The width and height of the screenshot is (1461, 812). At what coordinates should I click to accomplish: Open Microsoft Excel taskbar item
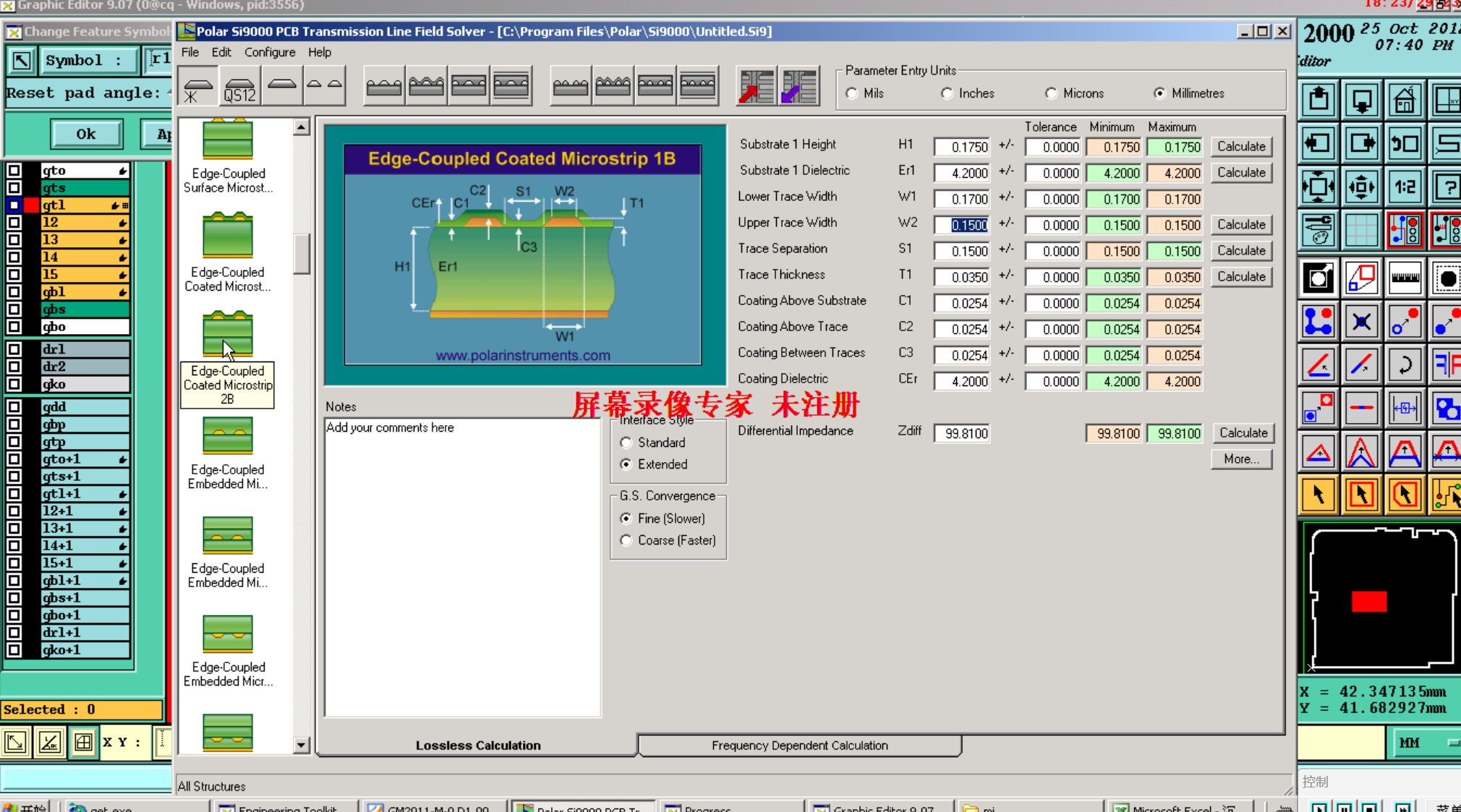pos(1180,807)
